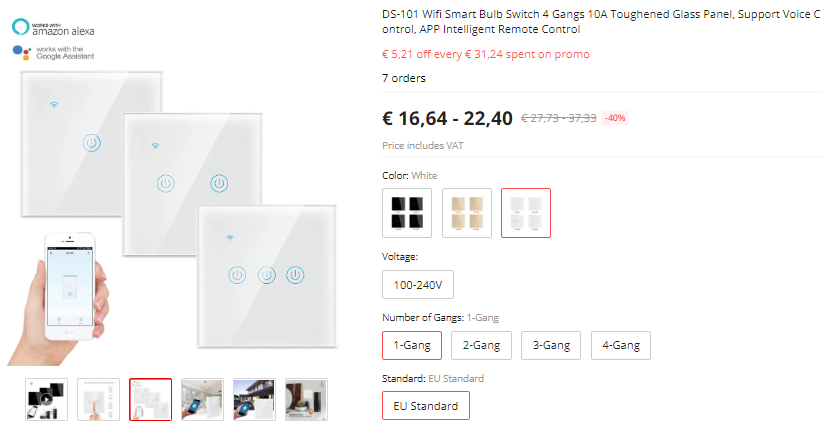Choose the white color swatch
The width and height of the screenshot is (828, 433).
526,212
